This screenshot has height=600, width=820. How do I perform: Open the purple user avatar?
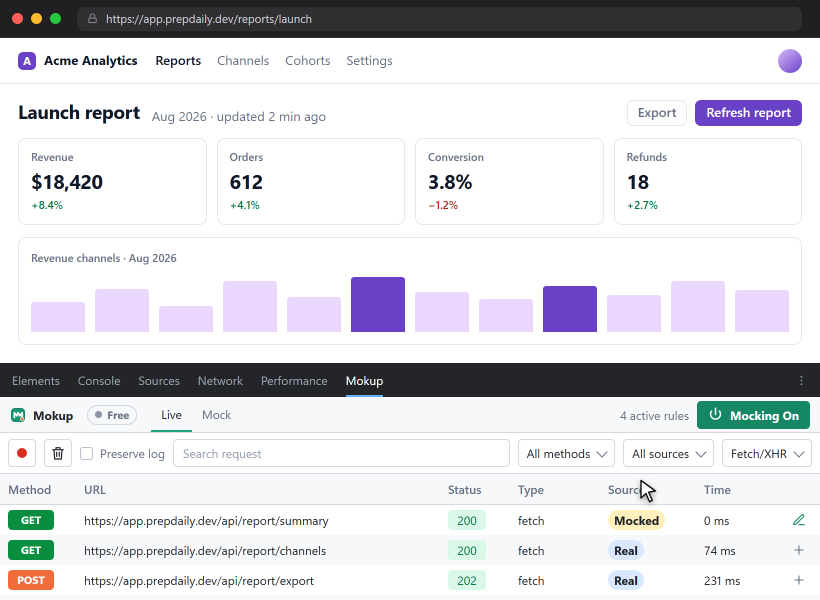[790, 61]
